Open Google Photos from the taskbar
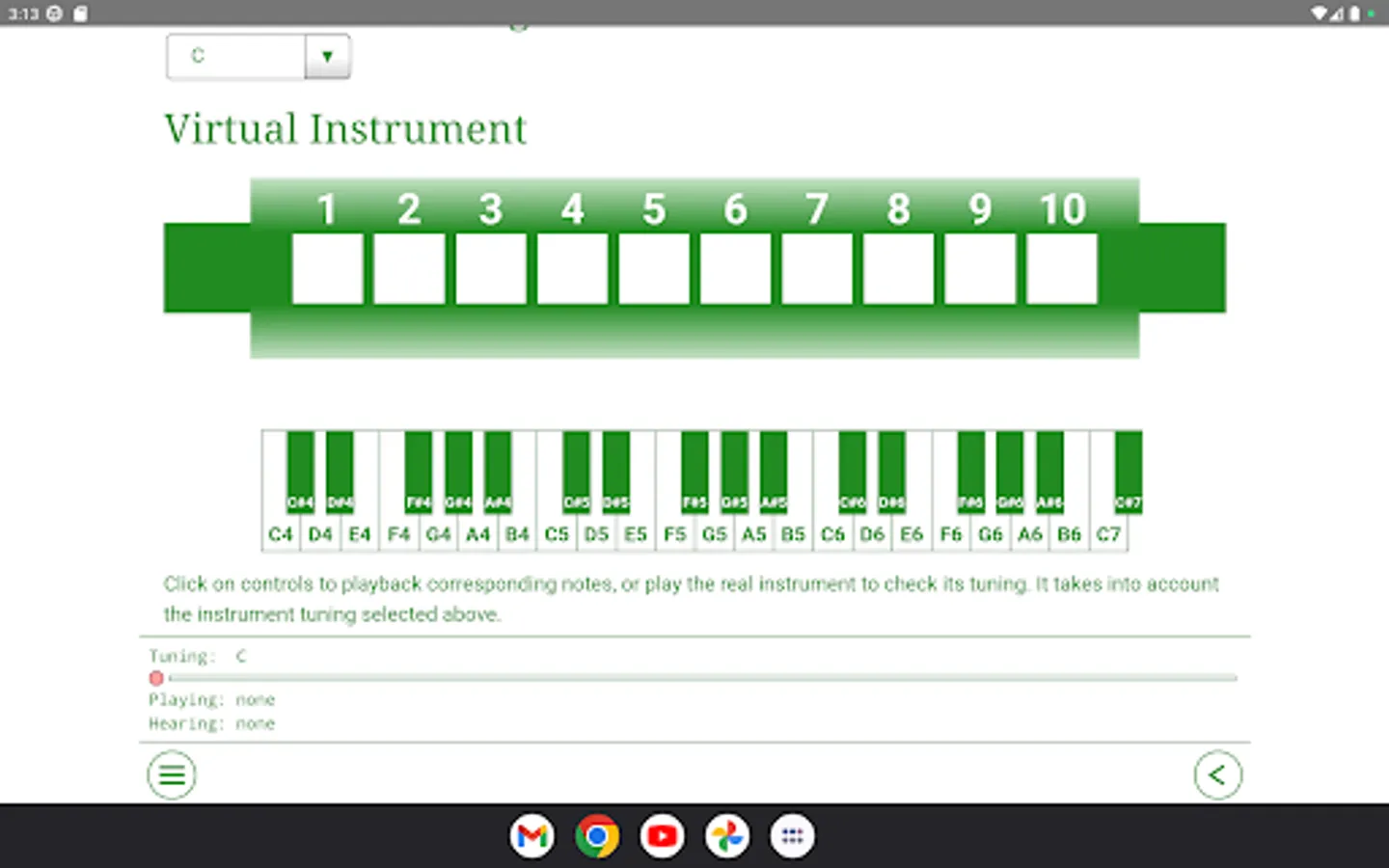Image resolution: width=1389 pixels, height=868 pixels. pos(727,836)
